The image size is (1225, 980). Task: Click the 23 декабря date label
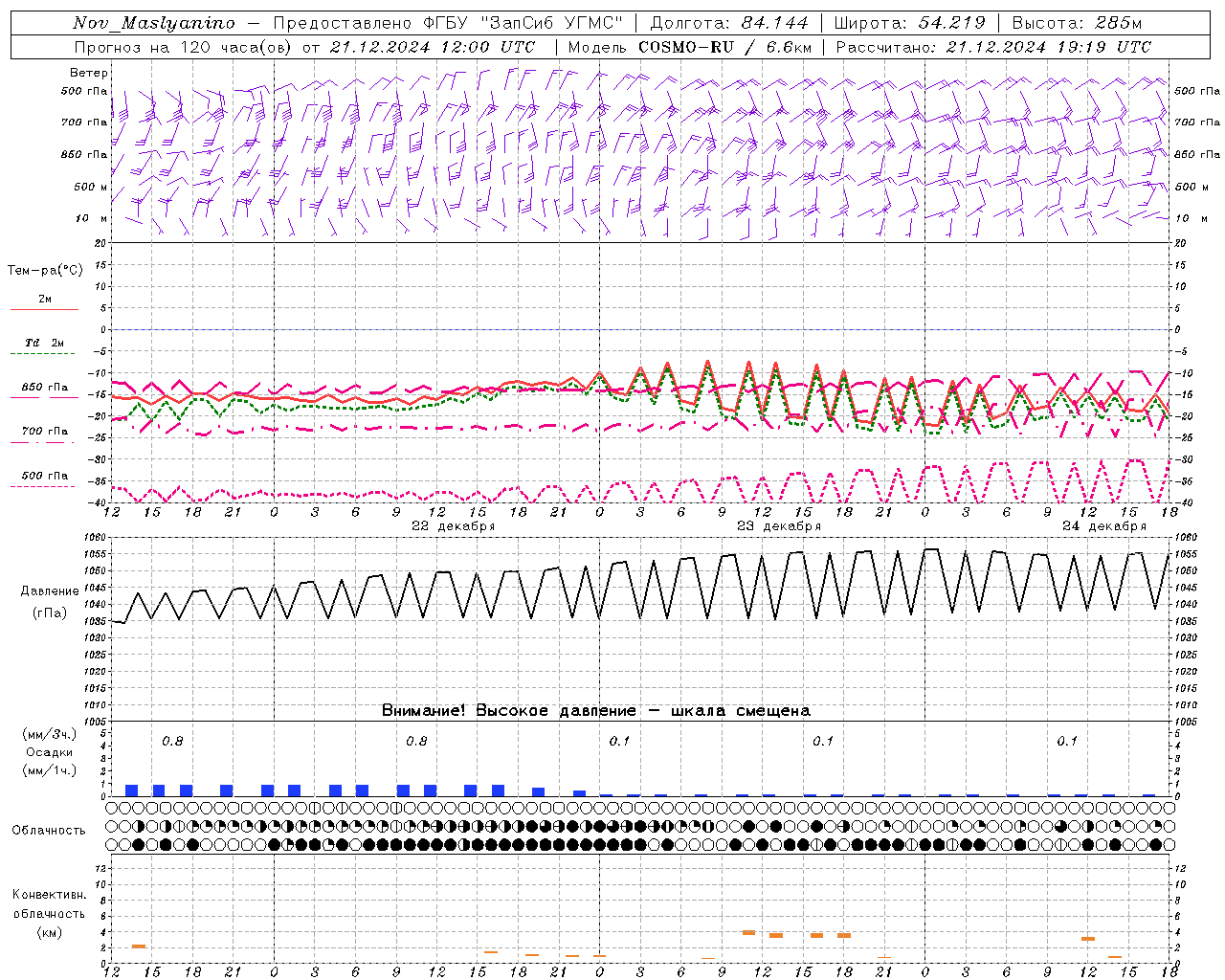point(779,526)
